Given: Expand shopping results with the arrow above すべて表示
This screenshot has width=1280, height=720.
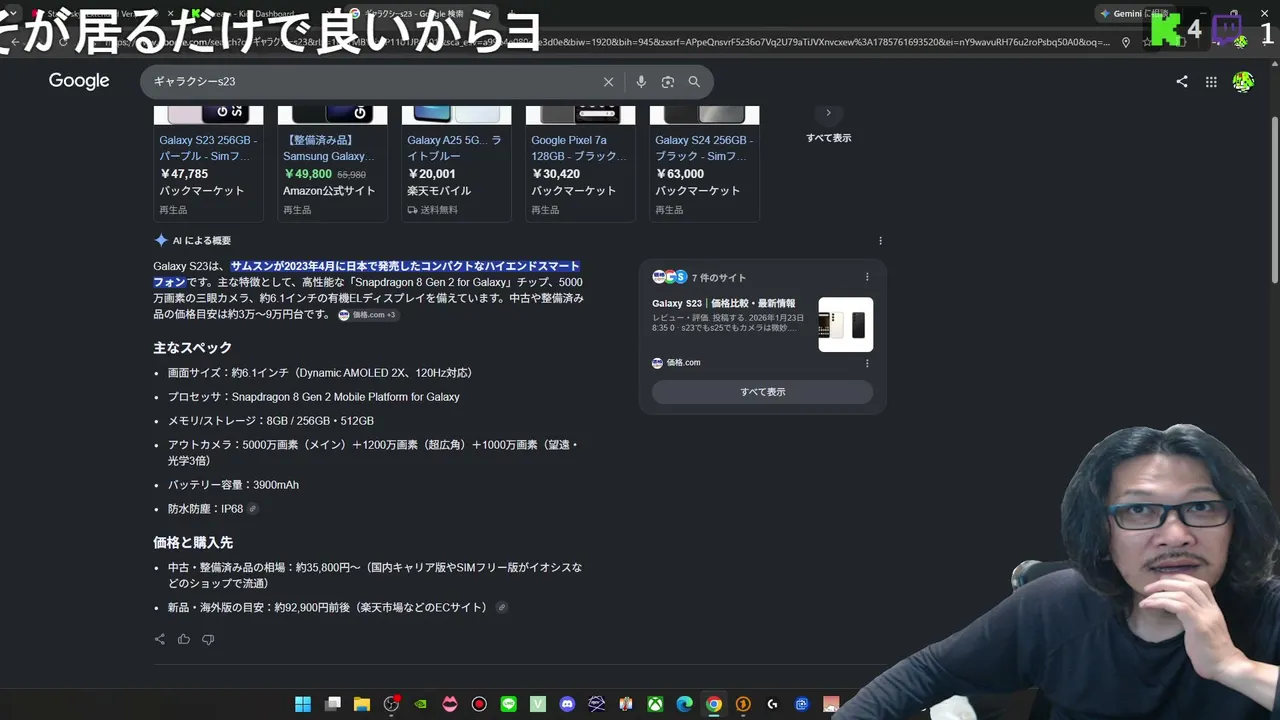Looking at the screenshot, I should point(828,113).
